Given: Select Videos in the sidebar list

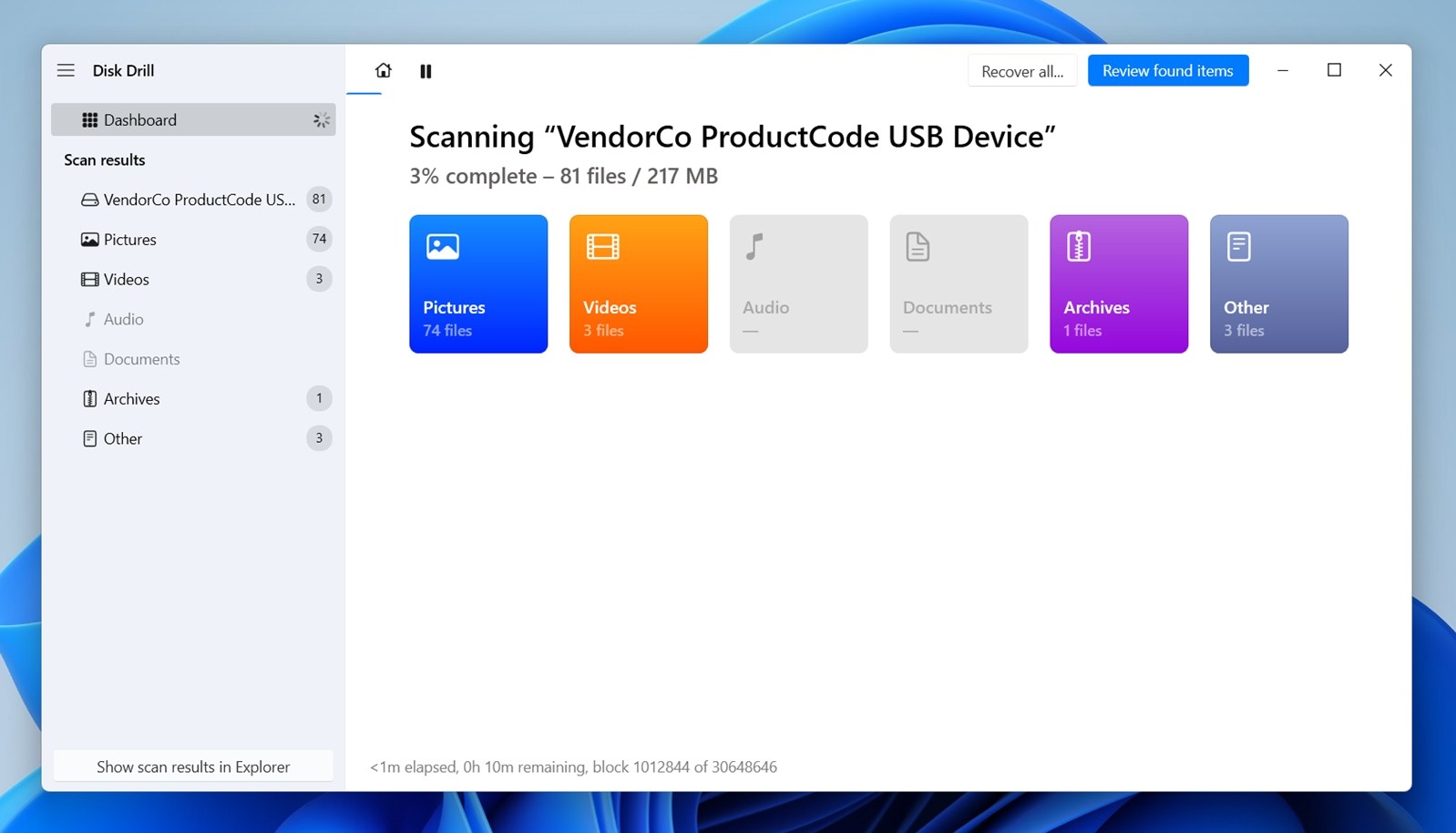Looking at the screenshot, I should (127, 280).
